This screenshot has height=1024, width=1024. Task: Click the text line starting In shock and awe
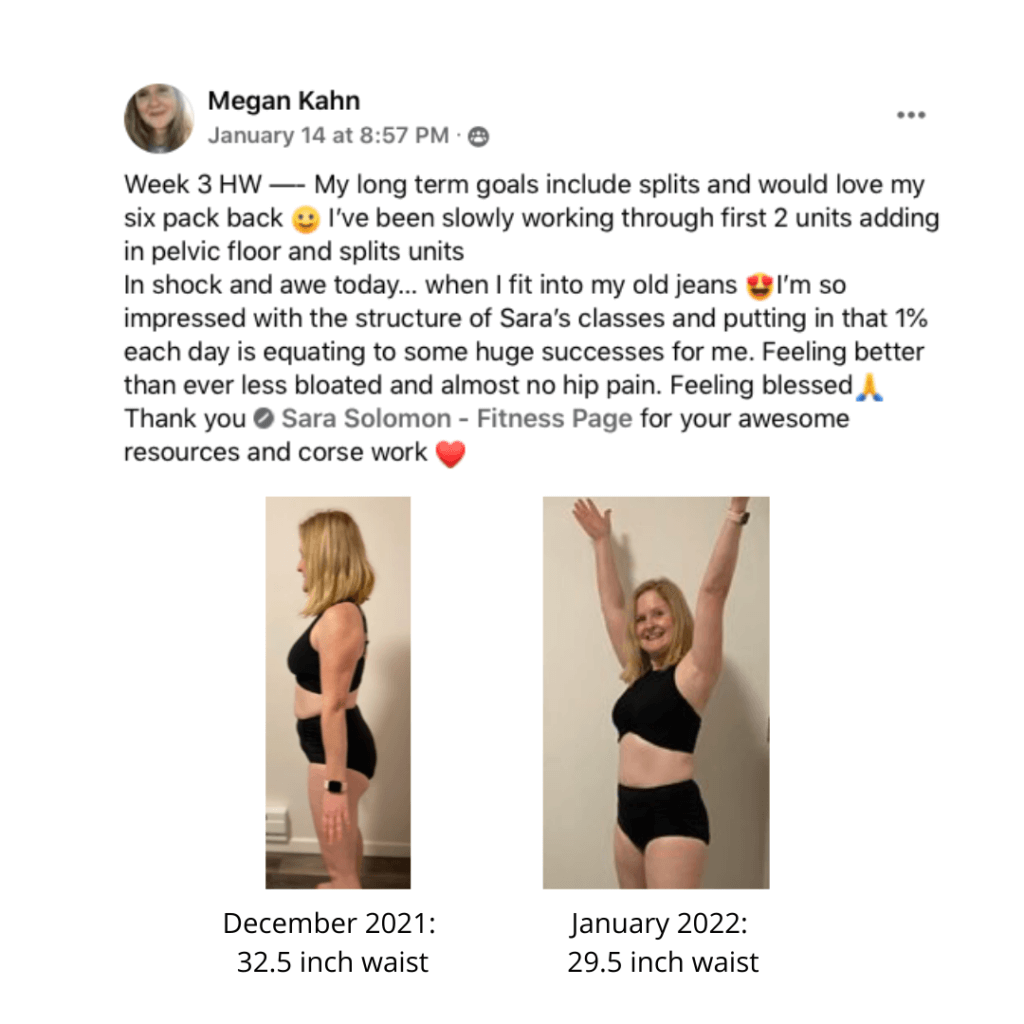pyautogui.click(x=485, y=285)
